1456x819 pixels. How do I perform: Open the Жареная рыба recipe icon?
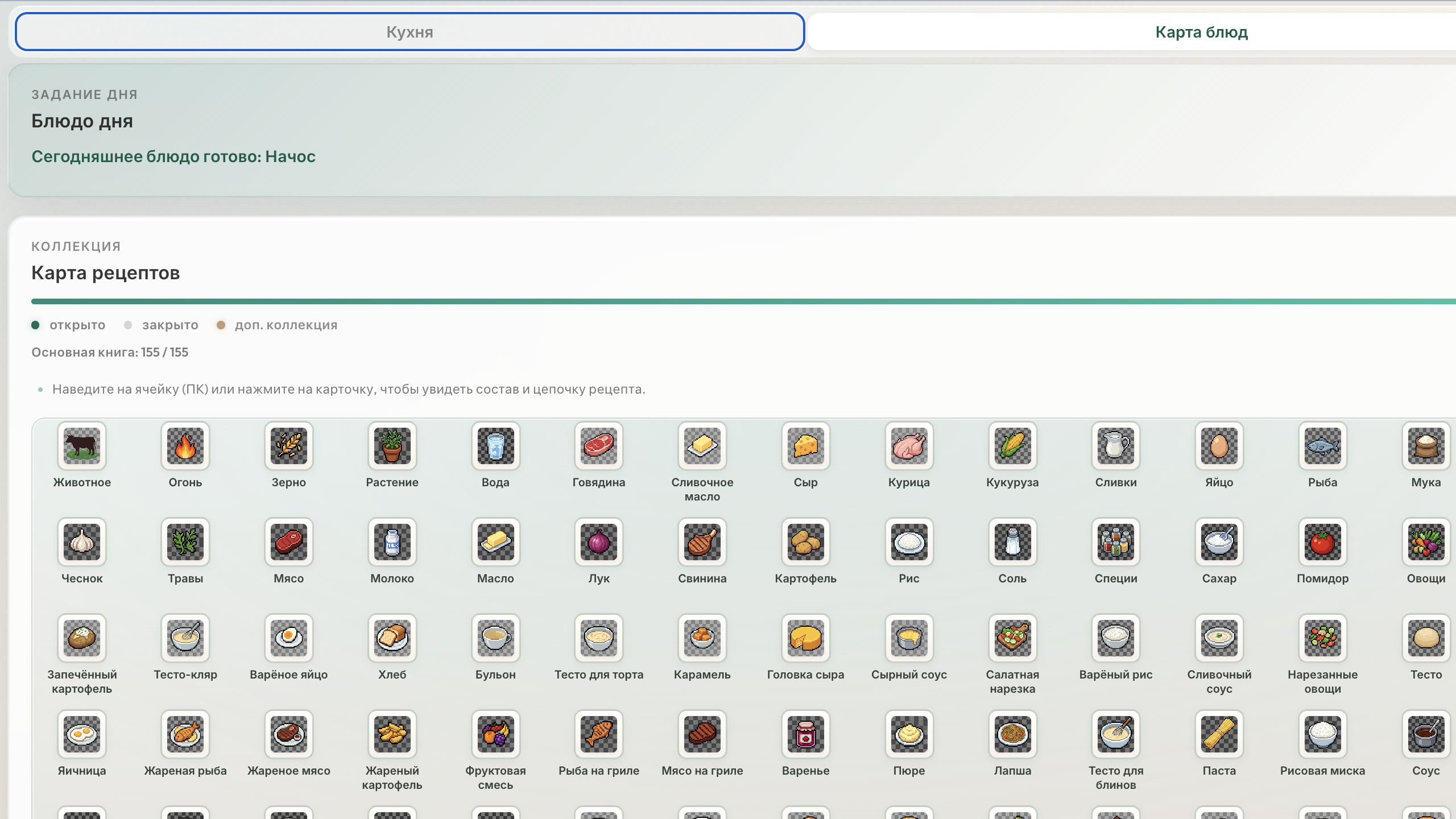pyautogui.click(x=185, y=734)
